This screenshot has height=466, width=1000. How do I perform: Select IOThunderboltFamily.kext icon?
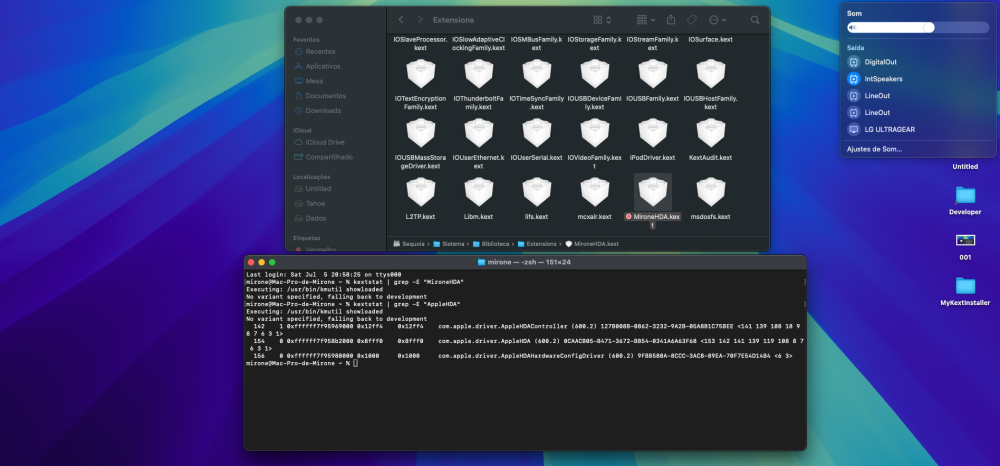[x=478, y=73]
